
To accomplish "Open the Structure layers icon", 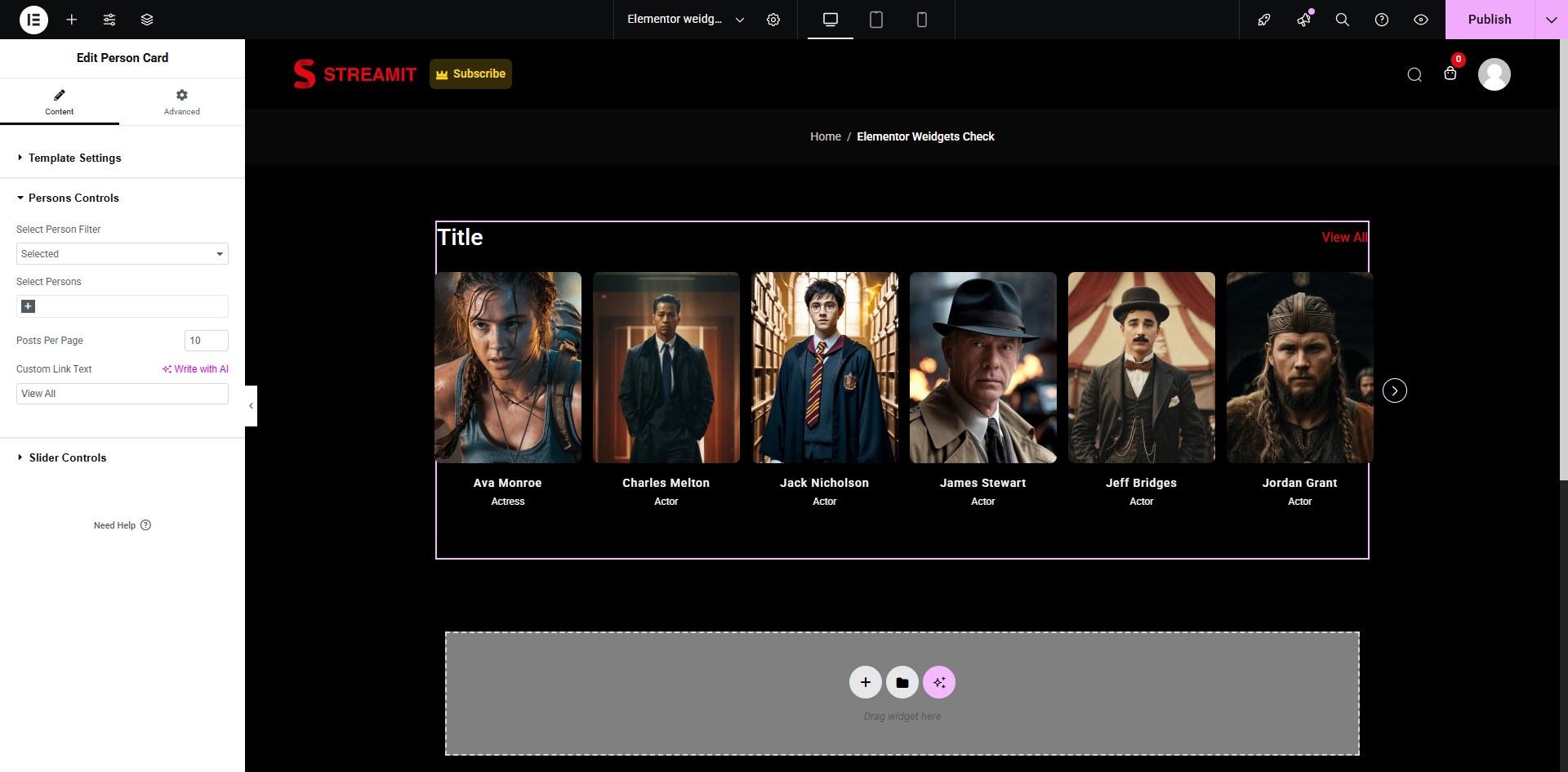I will [x=147, y=20].
